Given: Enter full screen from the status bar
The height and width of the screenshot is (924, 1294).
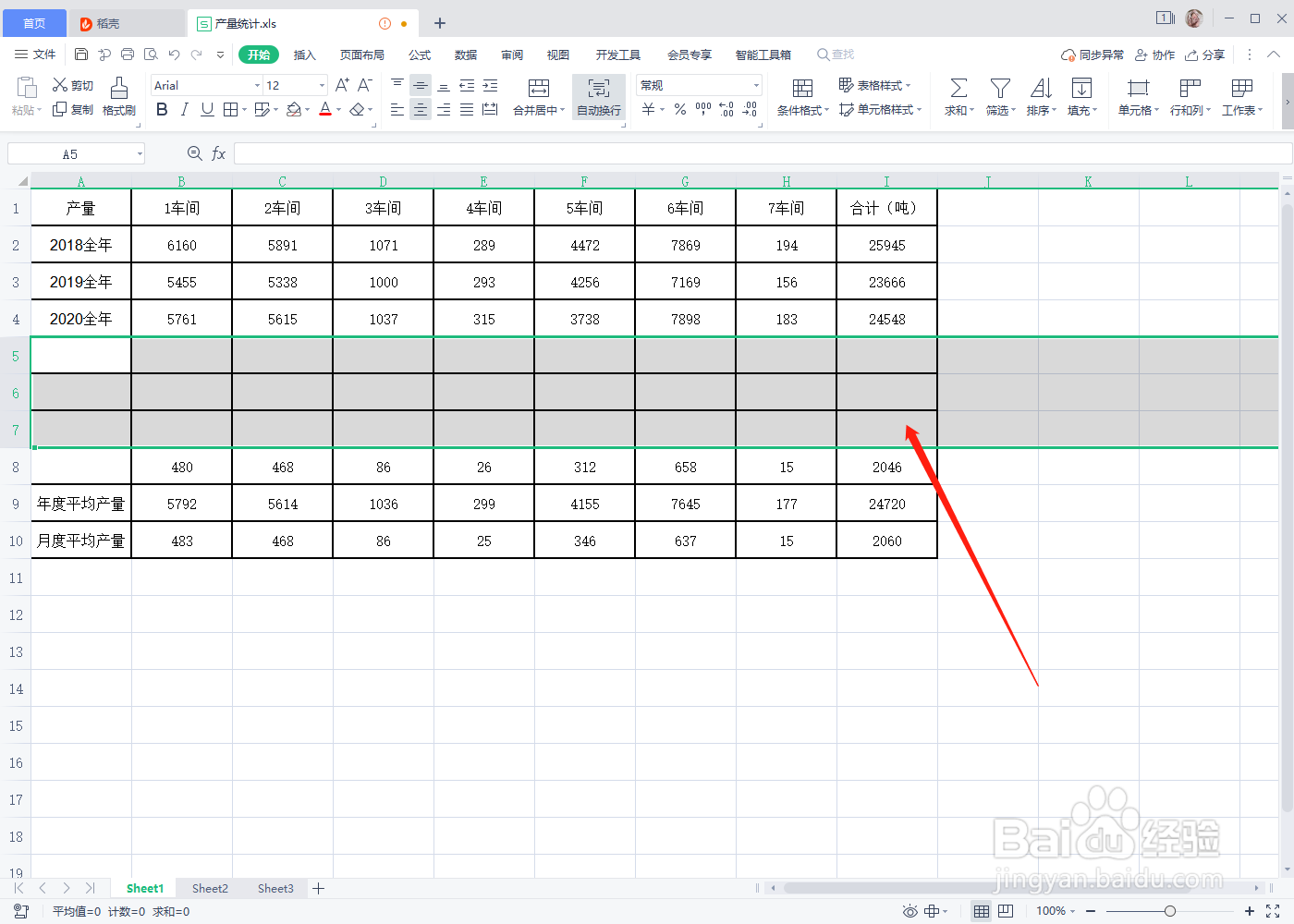Looking at the screenshot, I should point(1273,911).
